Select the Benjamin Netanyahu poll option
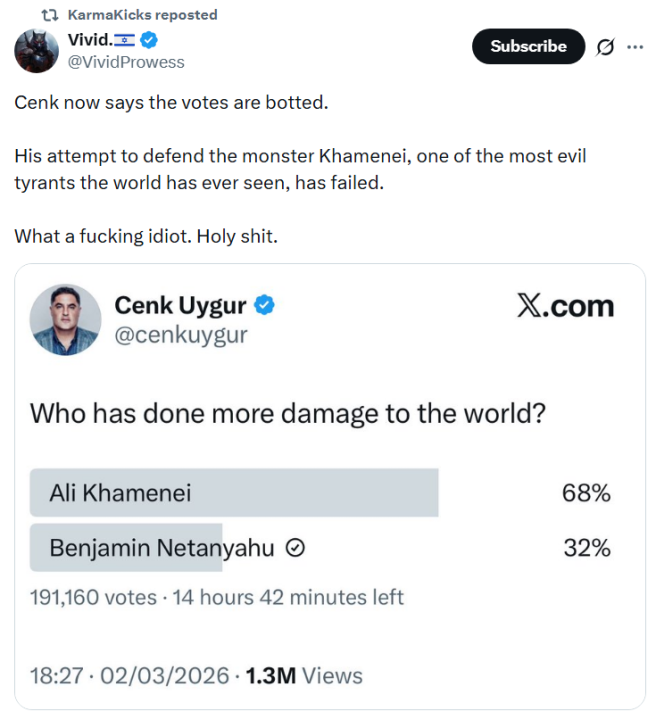Viewport: 656px width, 720px height. tap(161, 548)
